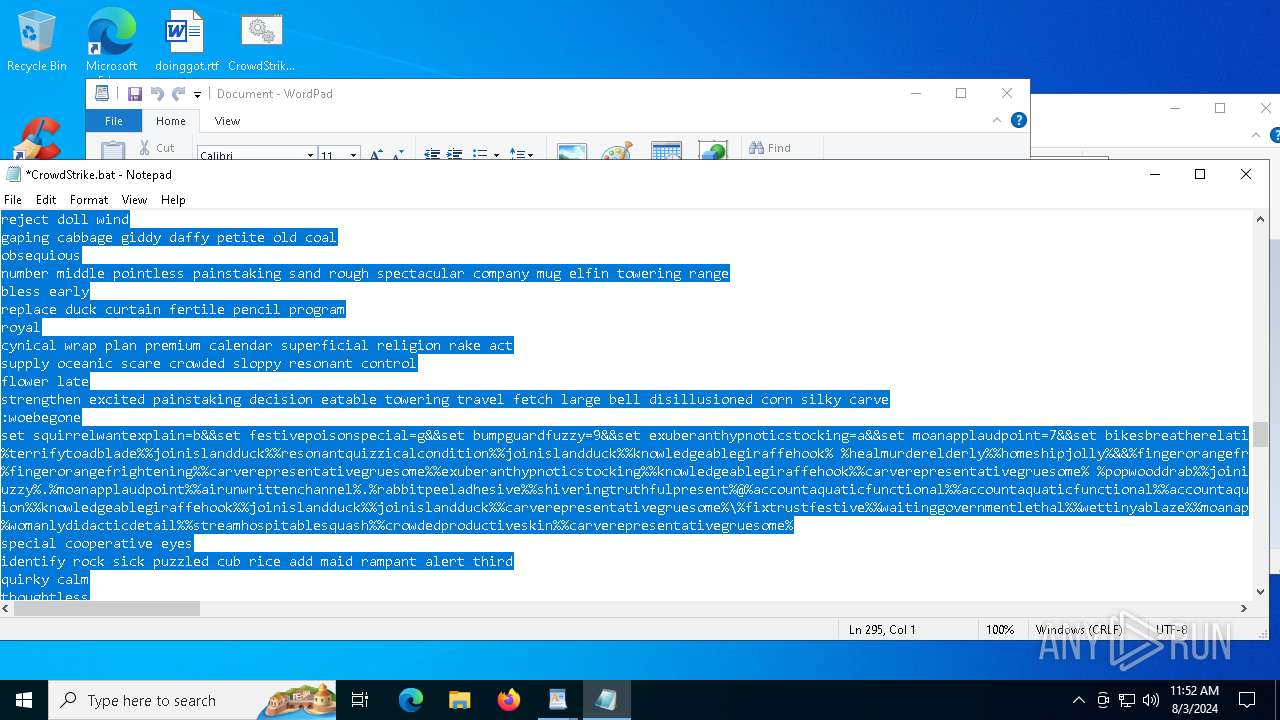
Task: Open WordPad Help via the question mark icon
Action: click(x=1018, y=120)
